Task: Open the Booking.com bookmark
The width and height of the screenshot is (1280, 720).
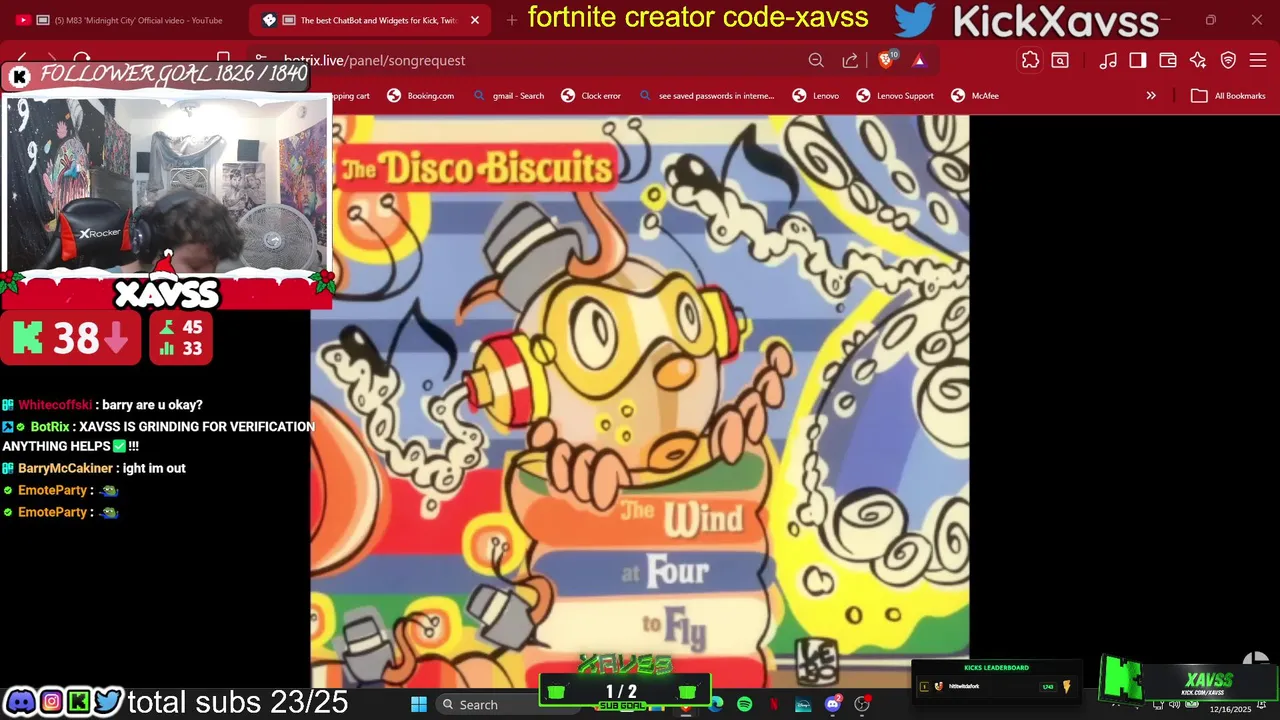Action: [421, 96]
